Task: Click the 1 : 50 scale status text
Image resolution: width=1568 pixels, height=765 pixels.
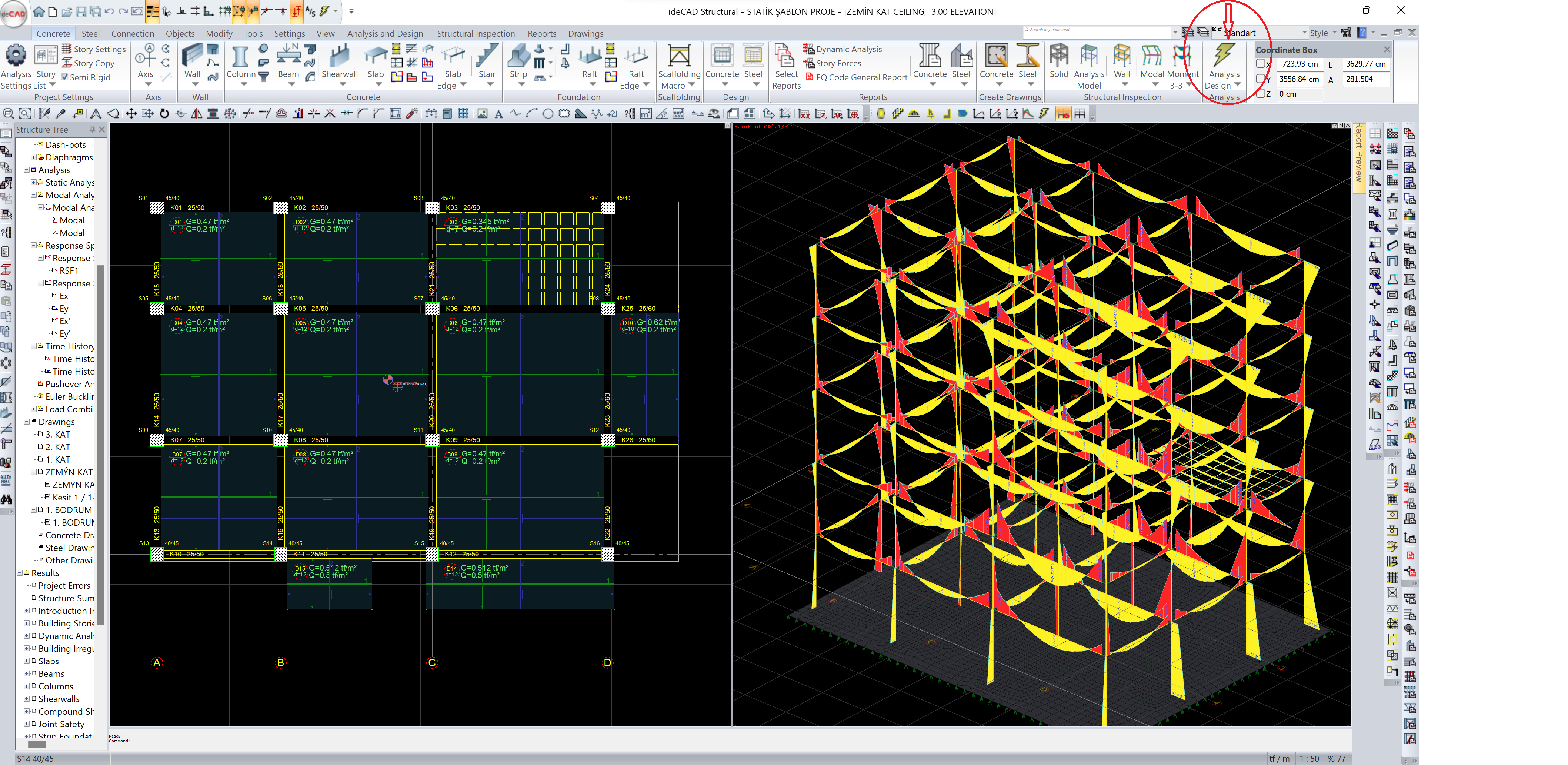Action: tap(1309, 759)
